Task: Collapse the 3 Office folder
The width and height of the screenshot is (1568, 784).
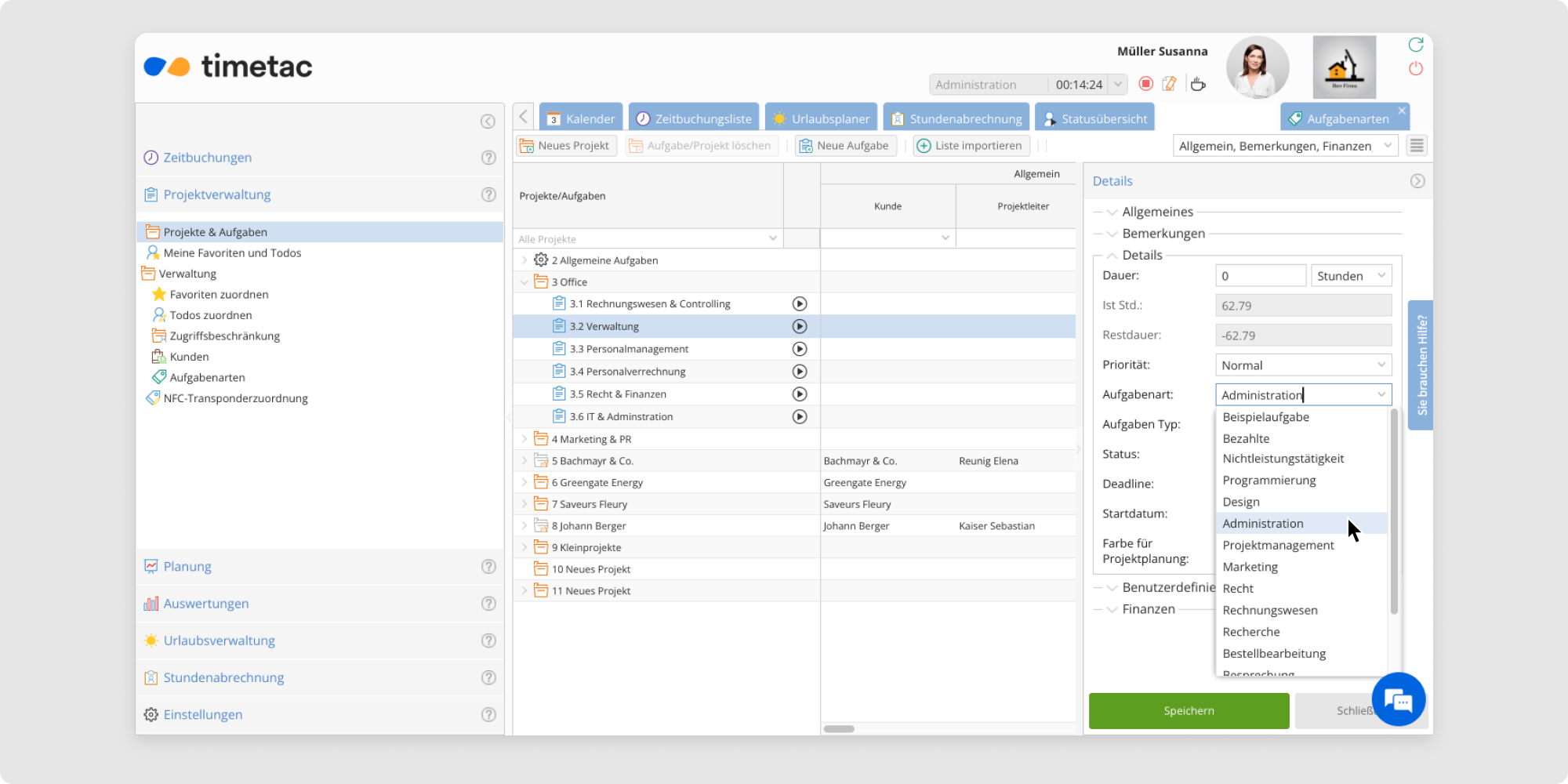Action: coord(524,282)
